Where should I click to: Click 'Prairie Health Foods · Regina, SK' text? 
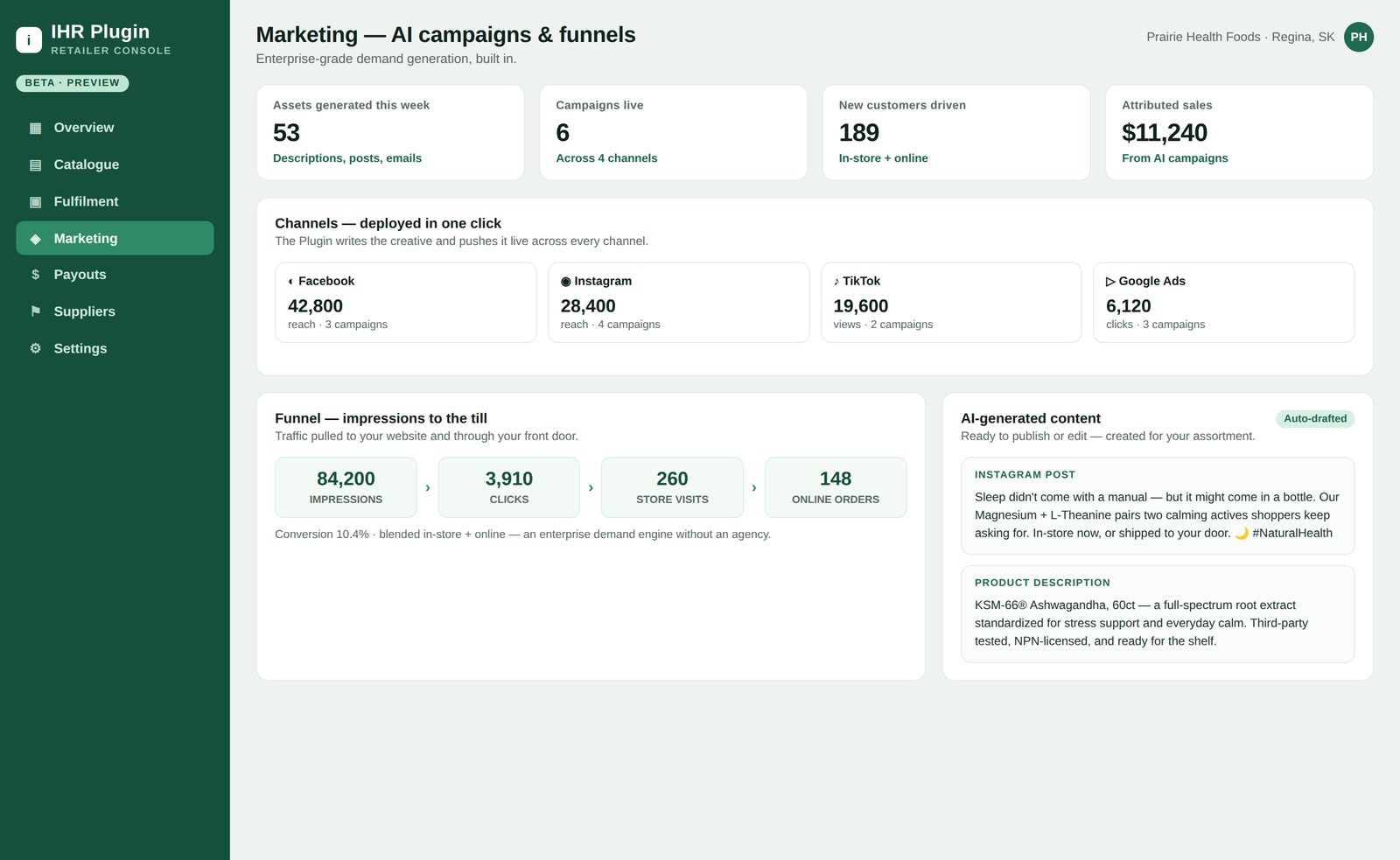tap(1241, 37)
